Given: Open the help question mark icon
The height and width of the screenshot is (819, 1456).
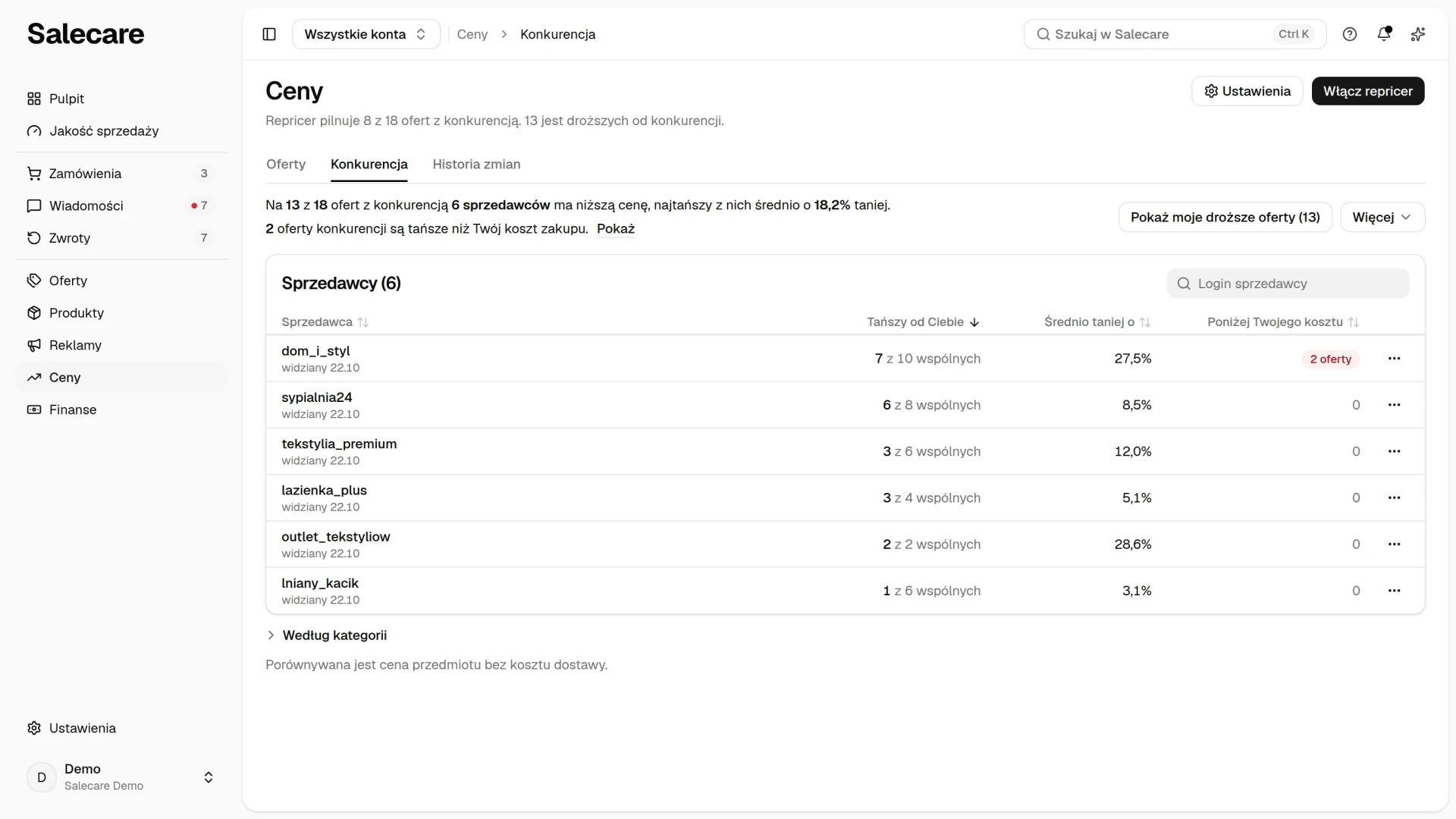Looking at the screenshot, I should click(1350, 34).
